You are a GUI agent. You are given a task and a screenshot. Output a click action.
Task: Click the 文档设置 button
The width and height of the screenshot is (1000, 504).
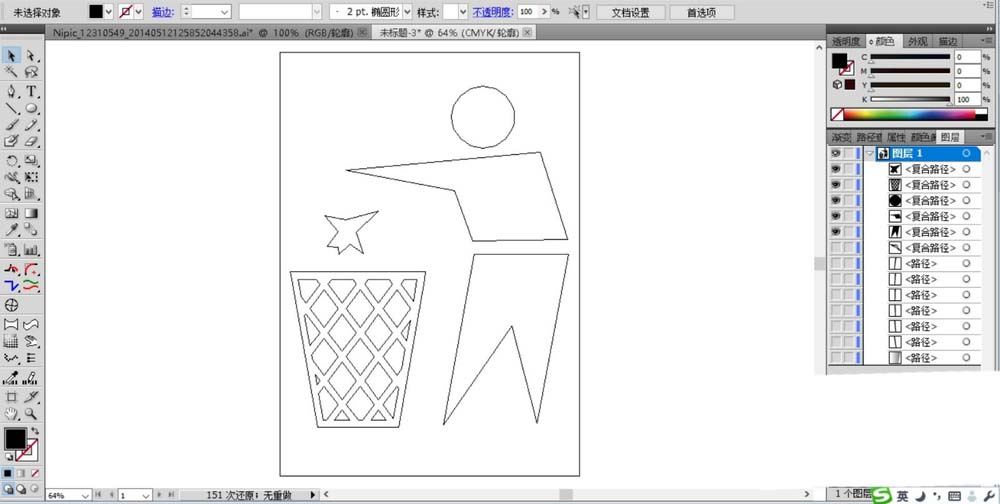click(630, 12)
